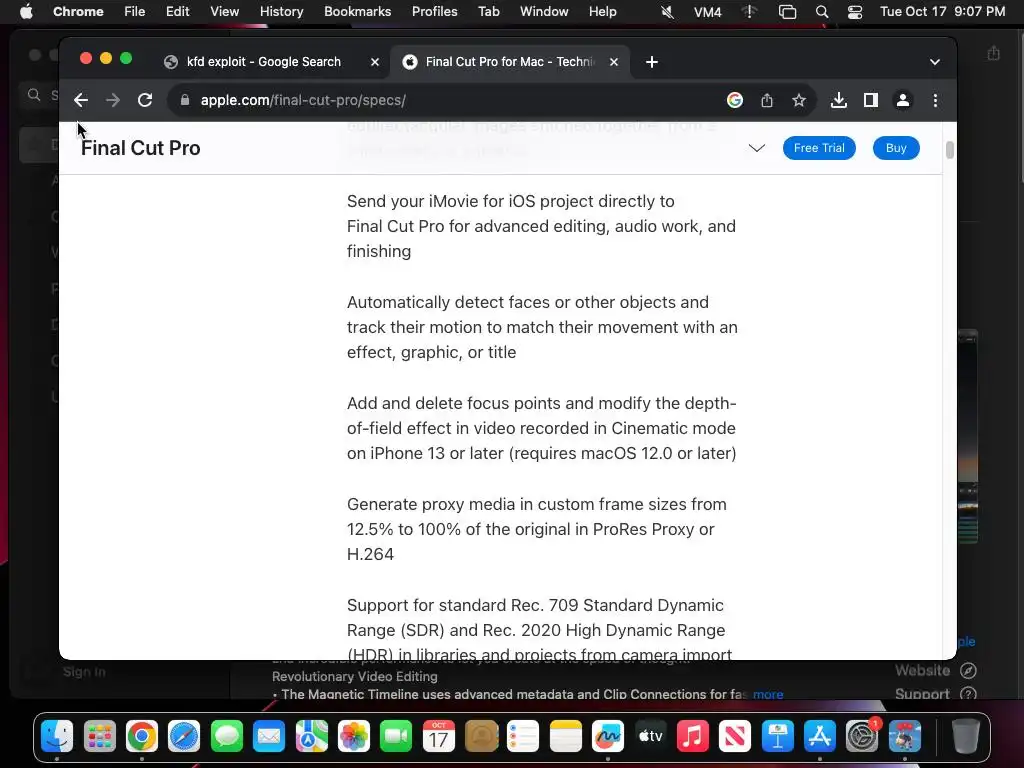Viewport: 1024px width, 768px height.
Task: Open the Edit menu
Action: pos(178,12)
